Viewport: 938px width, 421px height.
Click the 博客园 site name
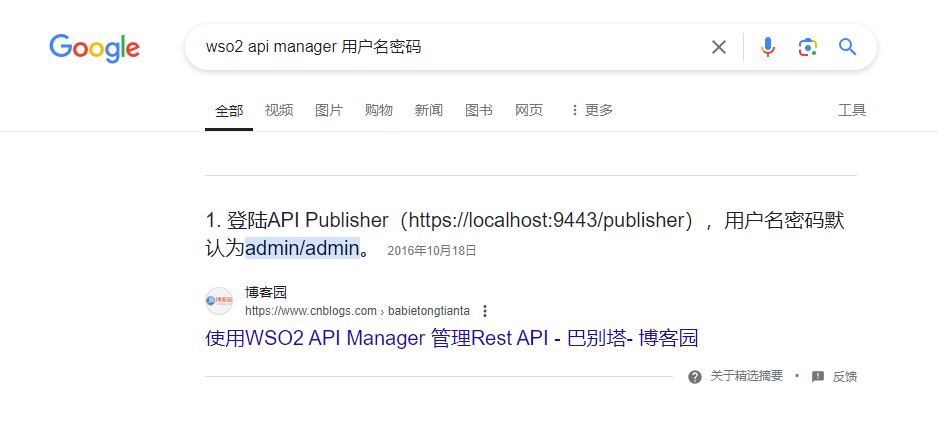click(x=266, y=292)
